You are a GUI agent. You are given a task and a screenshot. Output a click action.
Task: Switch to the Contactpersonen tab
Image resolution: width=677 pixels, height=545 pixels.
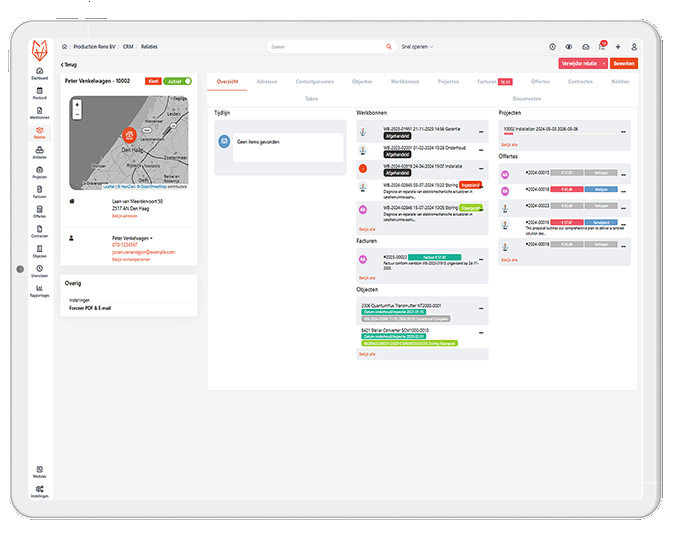click(x=314, y=81)
